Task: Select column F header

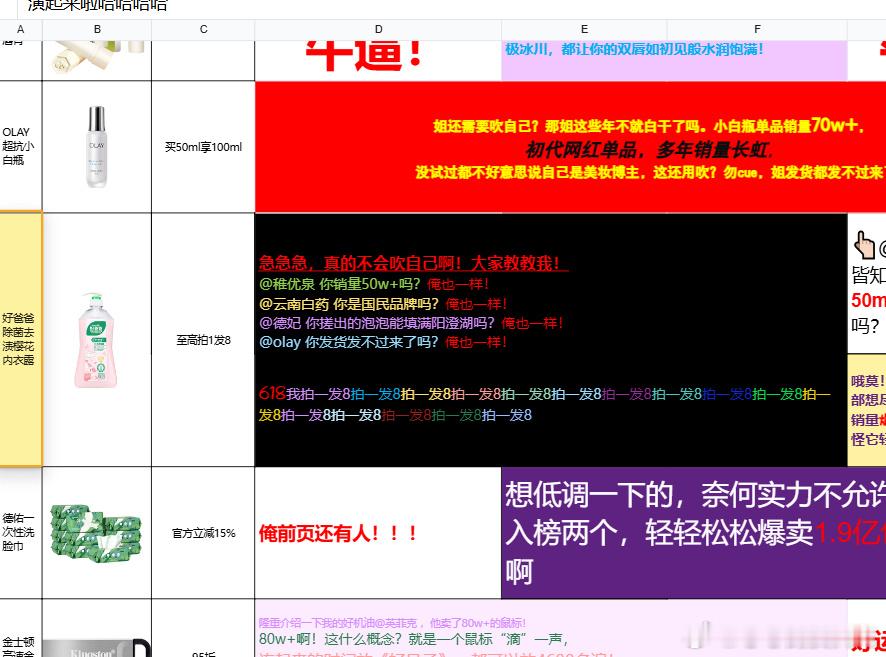Action: pyautogui.click(x=757, y=29)
